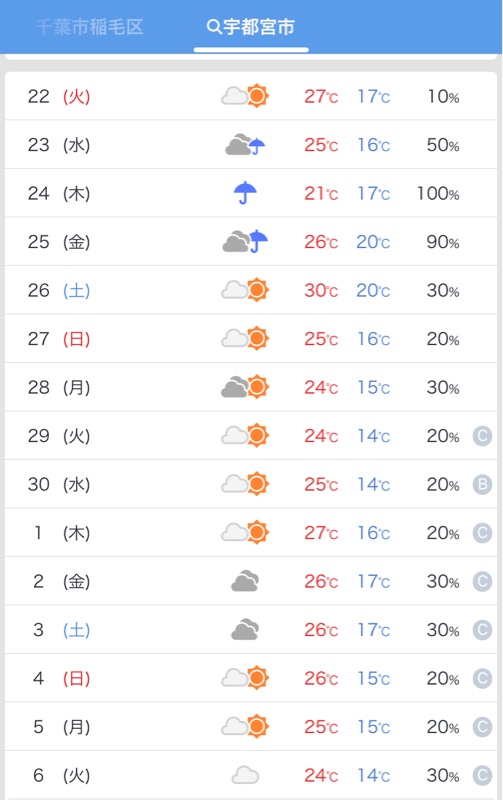Select the 3 (土) date label
The height and width of the screenshot is (800, 503).
(61, 630)
